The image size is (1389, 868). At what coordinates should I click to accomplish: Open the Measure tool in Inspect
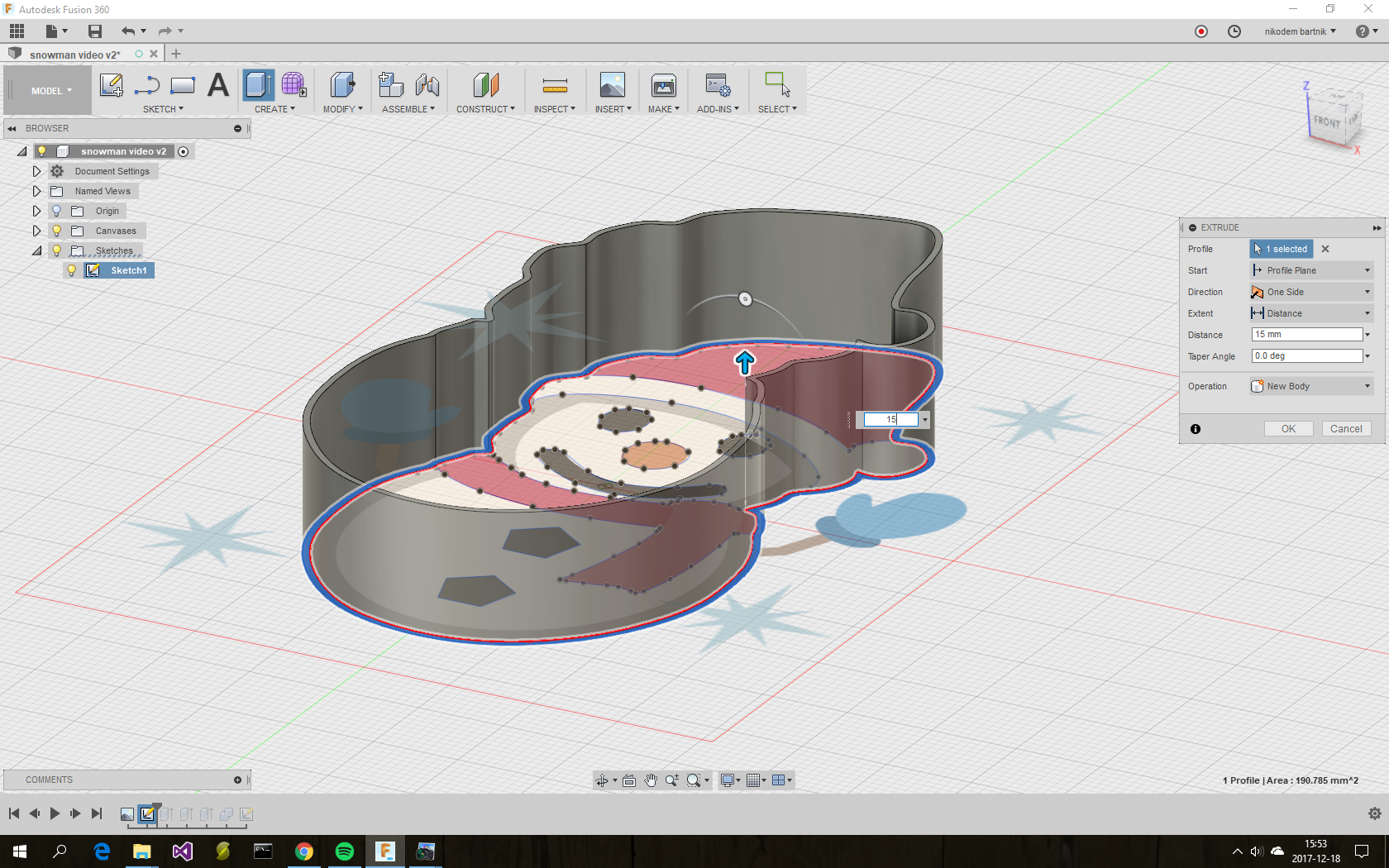coord(555,86)
